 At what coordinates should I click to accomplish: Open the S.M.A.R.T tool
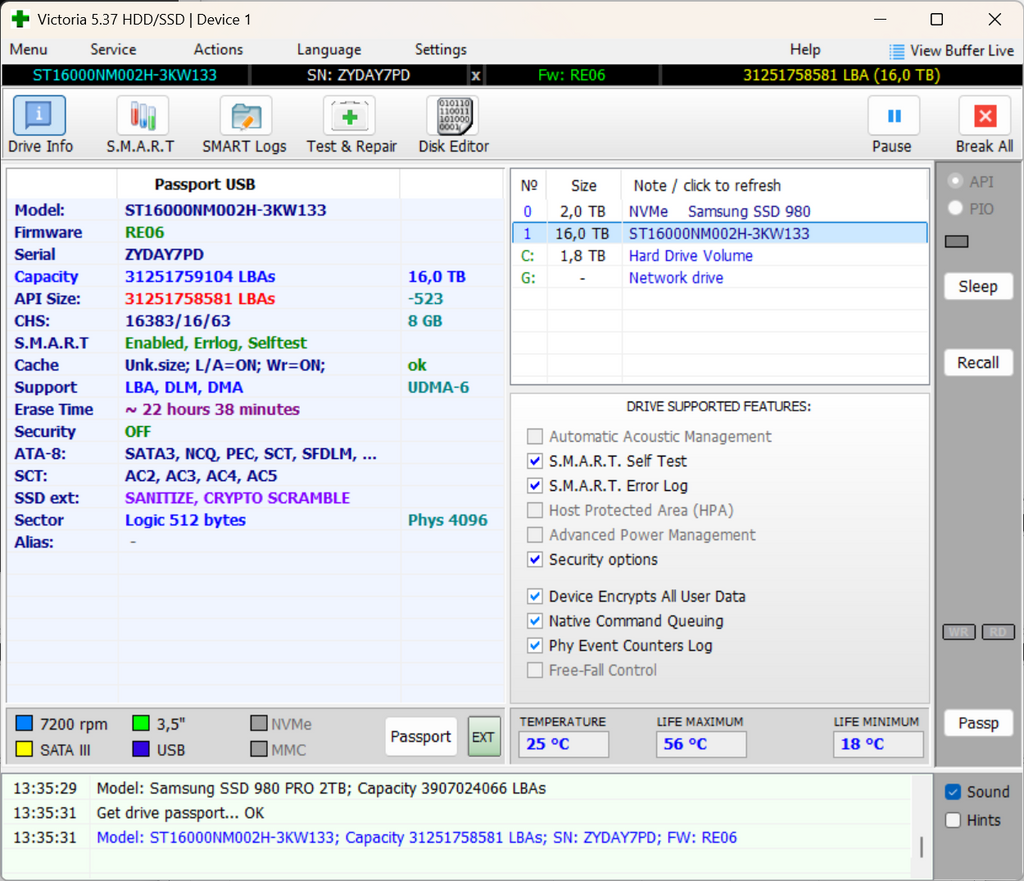tap(141, 117)
